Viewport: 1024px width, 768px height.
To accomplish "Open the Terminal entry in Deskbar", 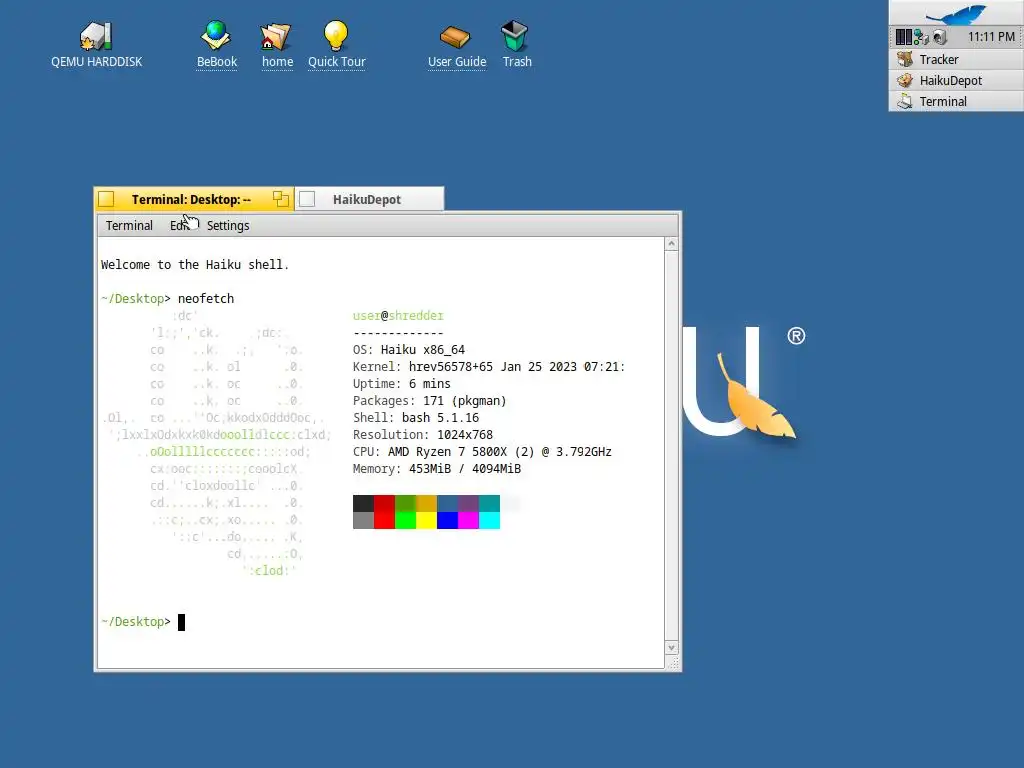I will pyautogui.click(x=956, y=101).
